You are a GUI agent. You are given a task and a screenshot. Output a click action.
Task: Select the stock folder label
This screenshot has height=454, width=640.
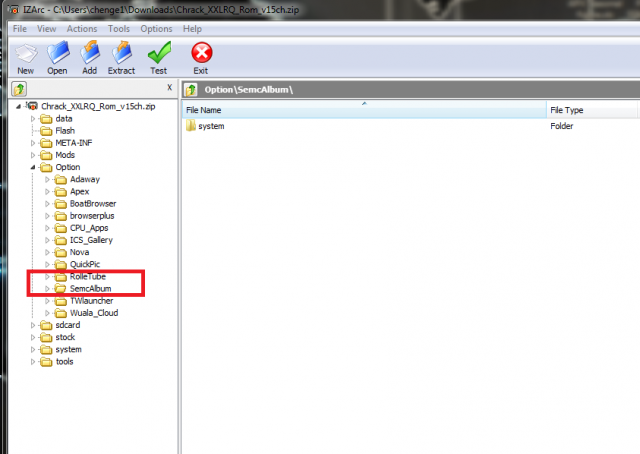[x=65, y=337]
